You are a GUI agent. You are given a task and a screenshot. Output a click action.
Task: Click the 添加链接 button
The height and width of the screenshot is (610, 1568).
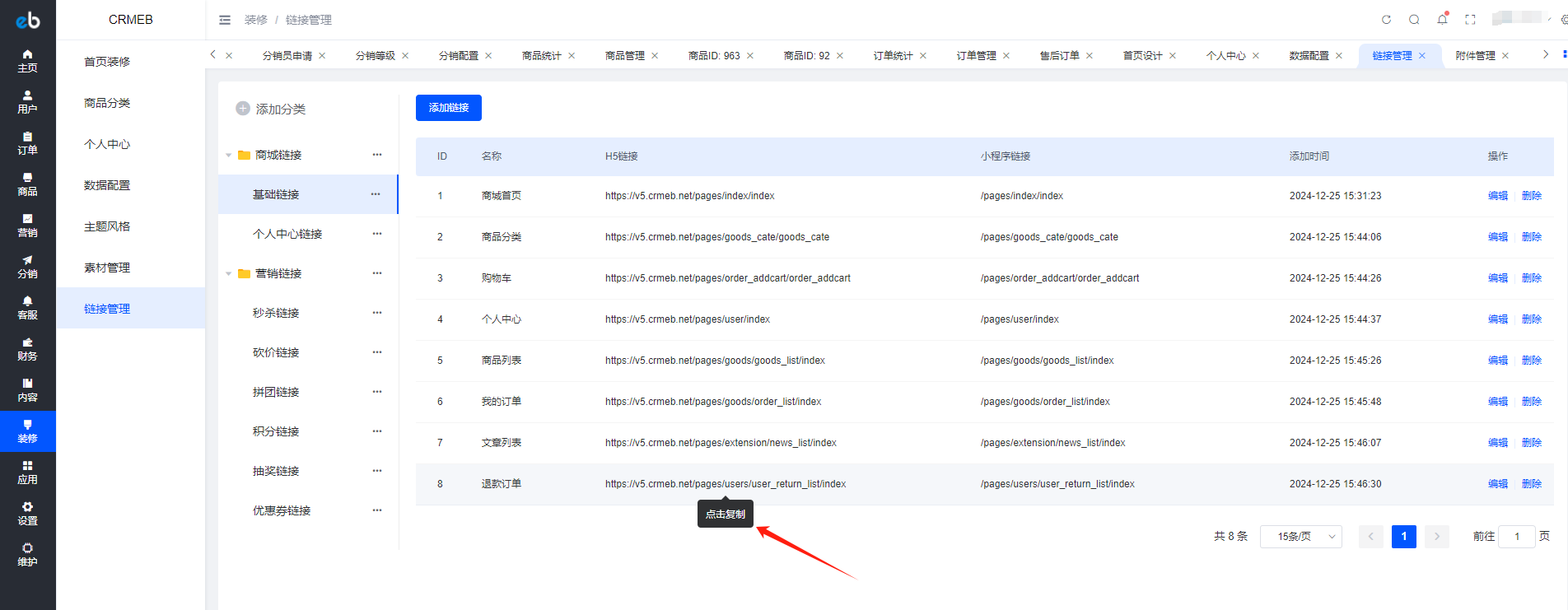click(449, 108)
